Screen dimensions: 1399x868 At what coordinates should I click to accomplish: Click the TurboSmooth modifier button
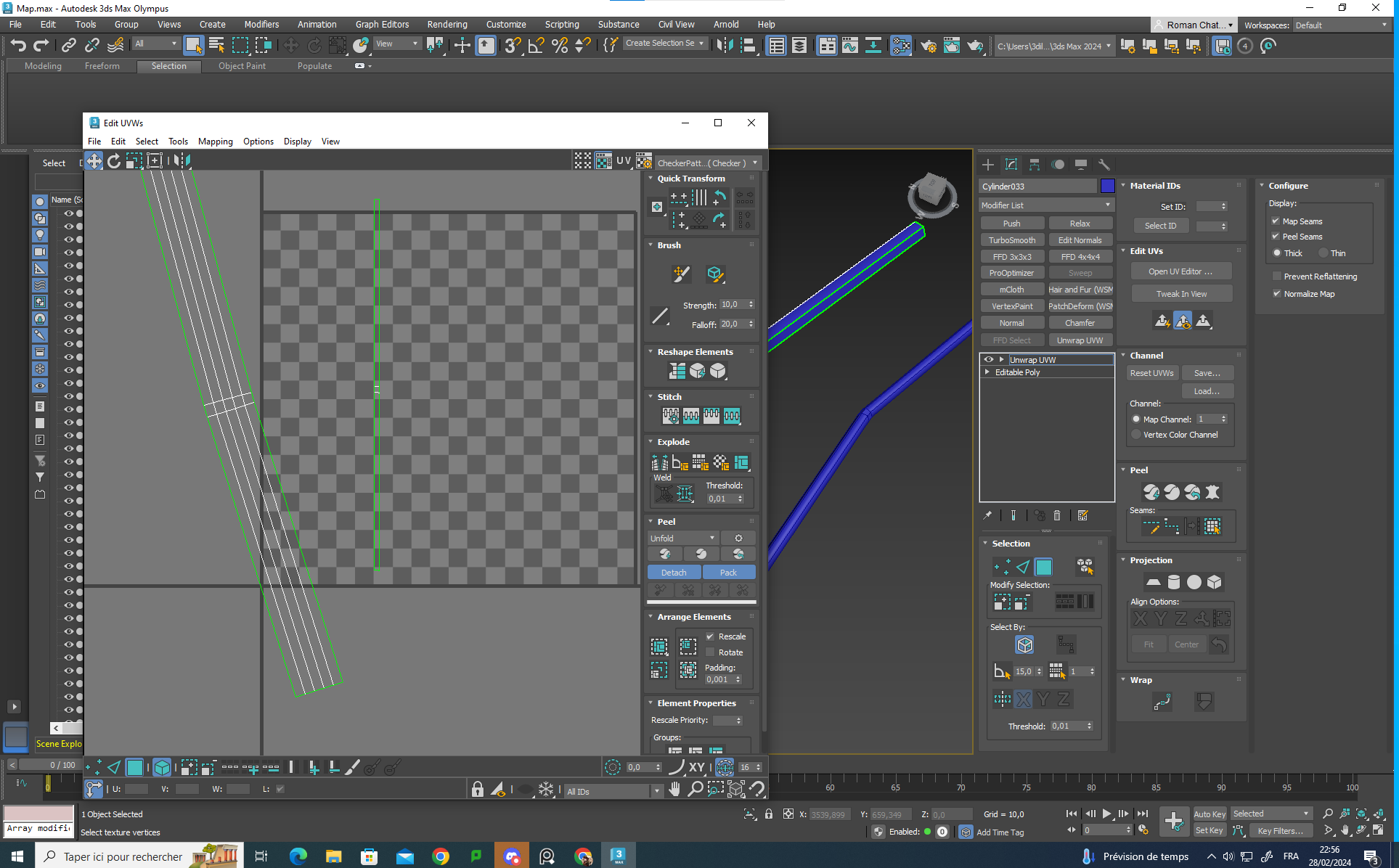coord(1012,240)
